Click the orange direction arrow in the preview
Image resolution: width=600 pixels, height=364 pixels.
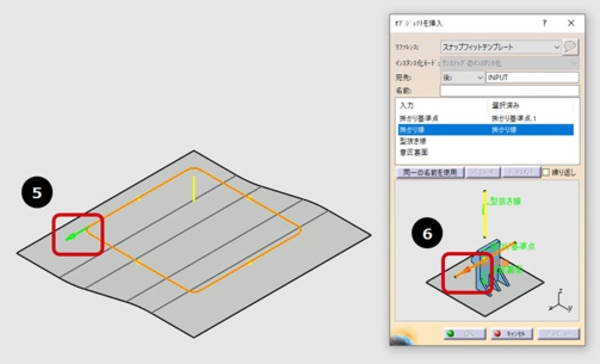[x=466, y=271]
